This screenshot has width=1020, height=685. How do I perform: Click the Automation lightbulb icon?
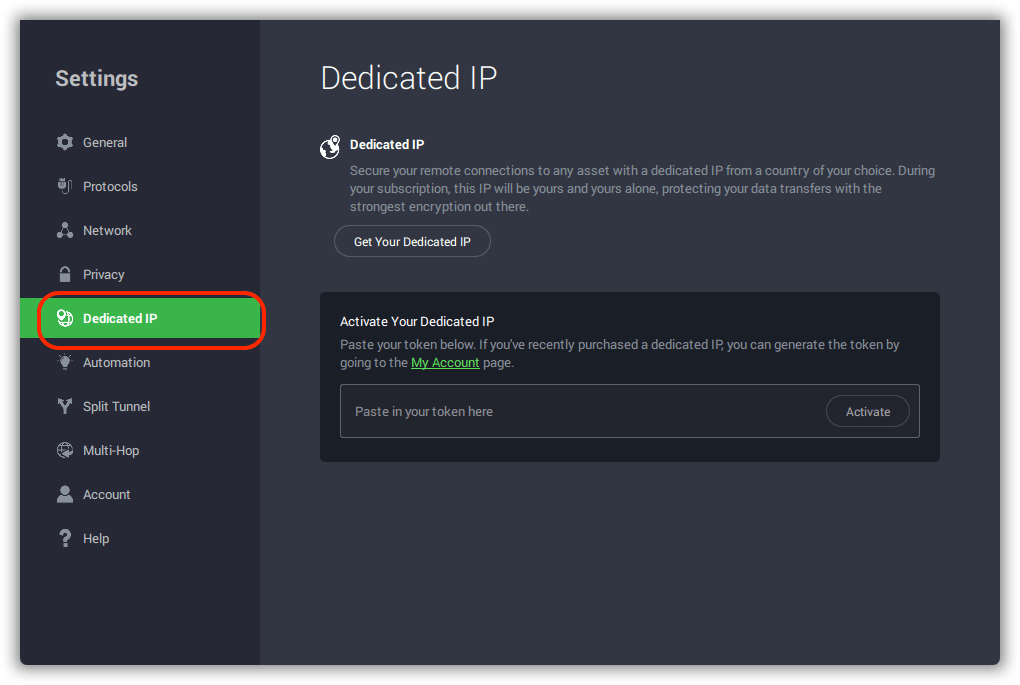click(x=64, y=362)
